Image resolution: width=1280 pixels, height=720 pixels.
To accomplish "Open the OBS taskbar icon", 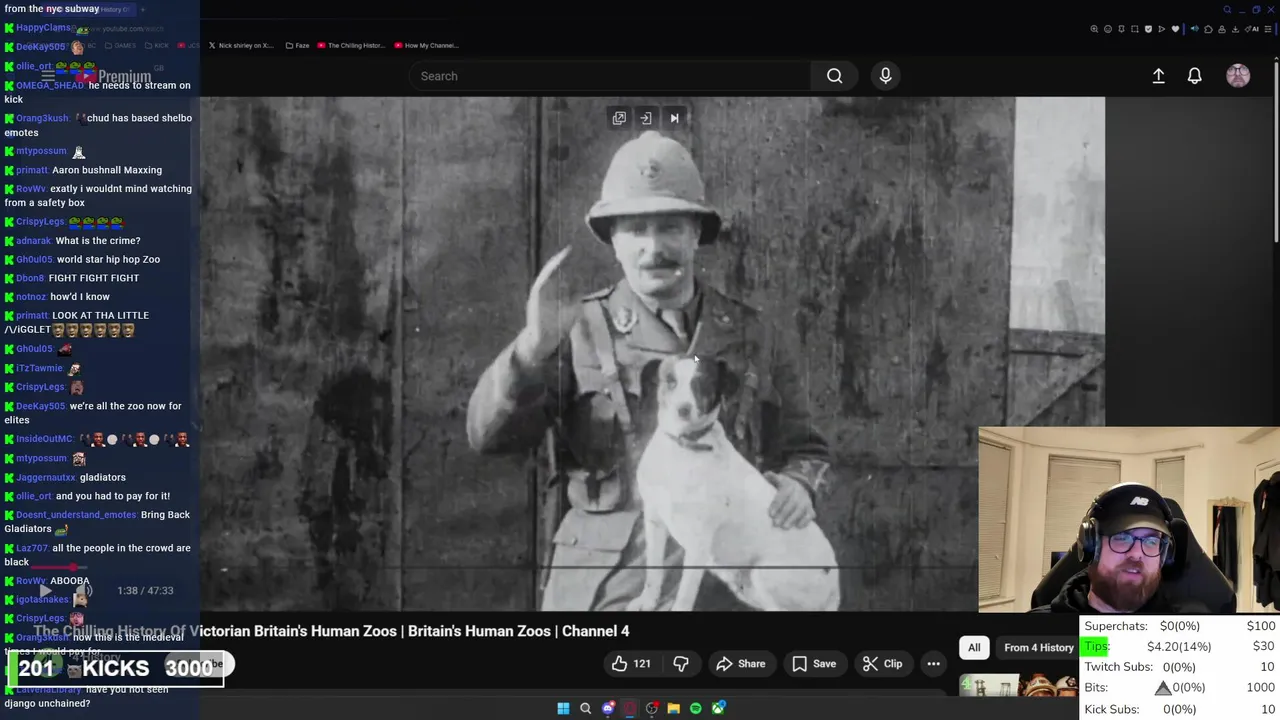I will tap(652, 709).
